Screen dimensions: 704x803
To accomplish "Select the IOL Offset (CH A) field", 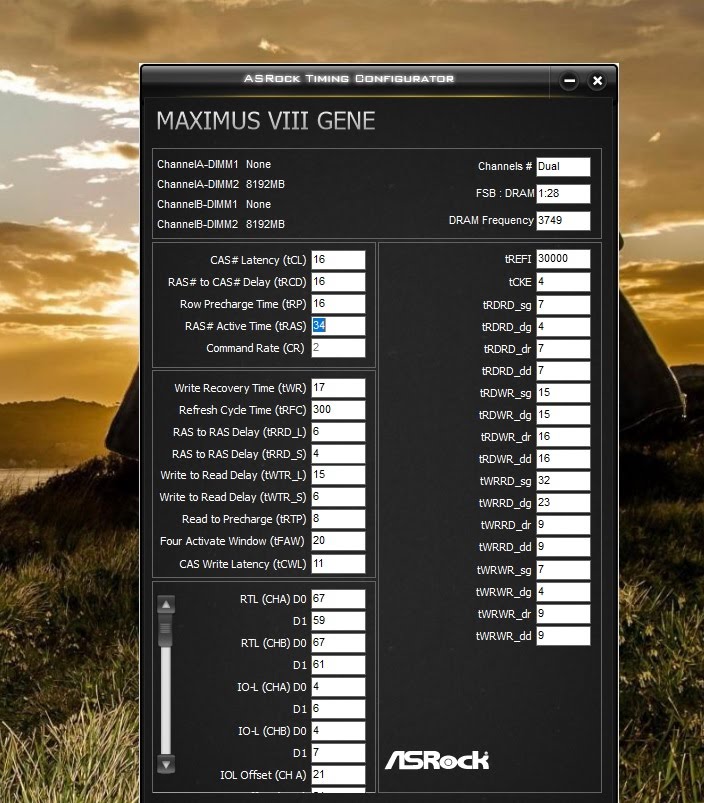I will [x=338, y=775].
